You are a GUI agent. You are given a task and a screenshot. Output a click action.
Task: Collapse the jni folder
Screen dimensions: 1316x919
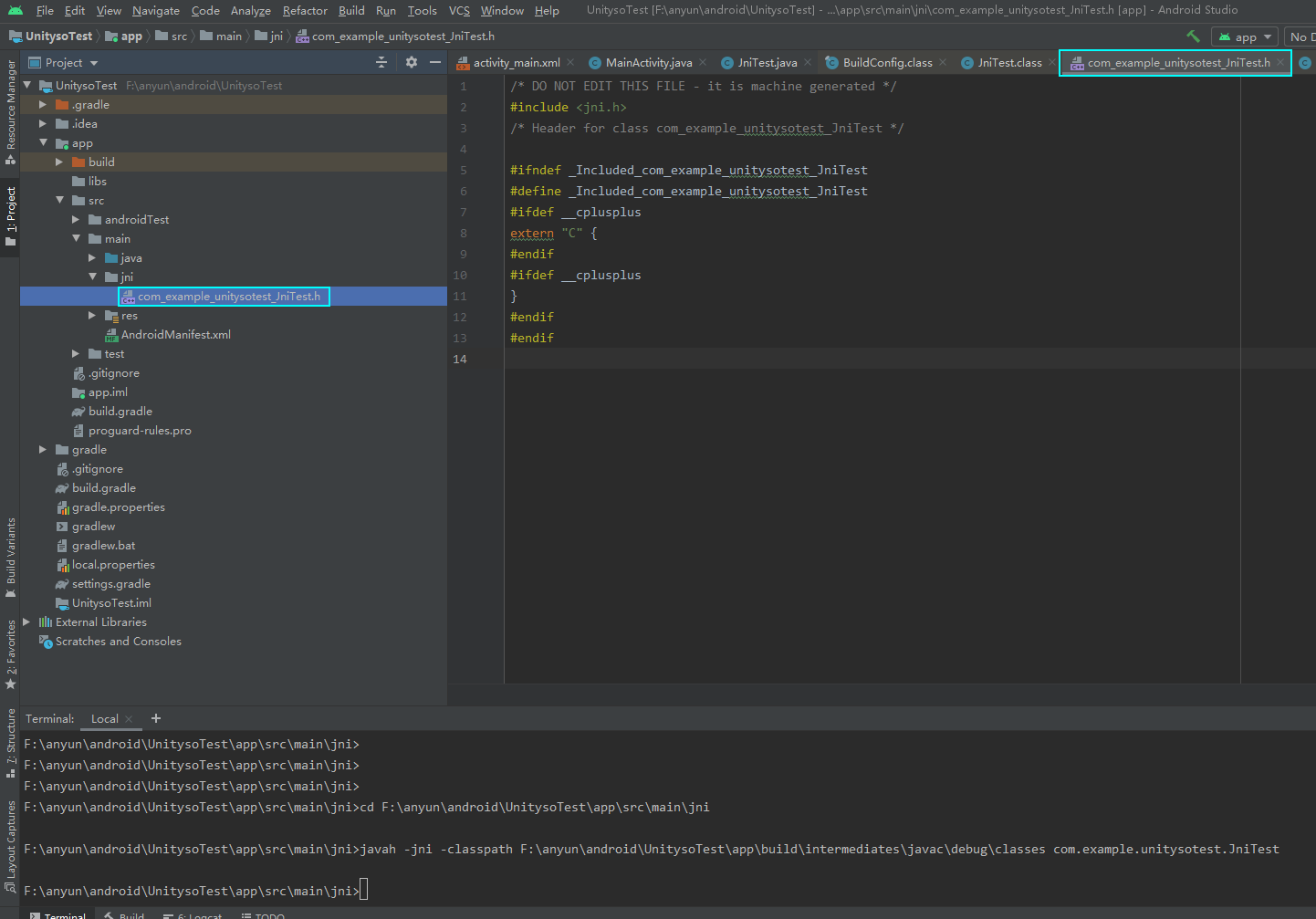click(92, 277)
